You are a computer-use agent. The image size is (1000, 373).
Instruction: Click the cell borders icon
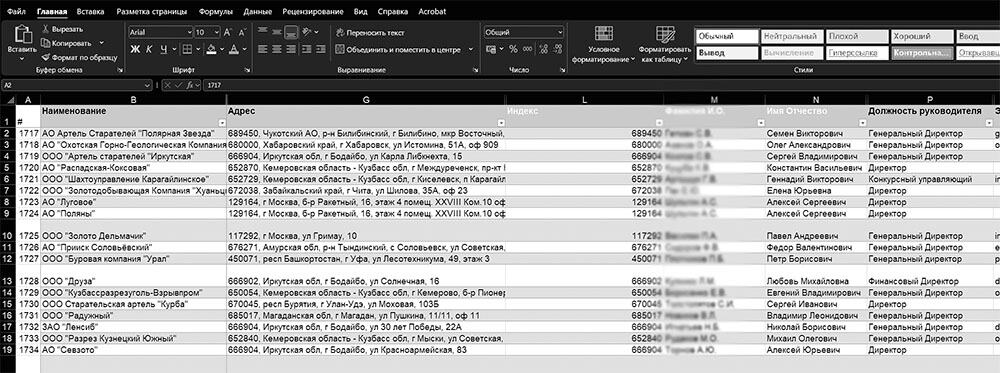187,49
